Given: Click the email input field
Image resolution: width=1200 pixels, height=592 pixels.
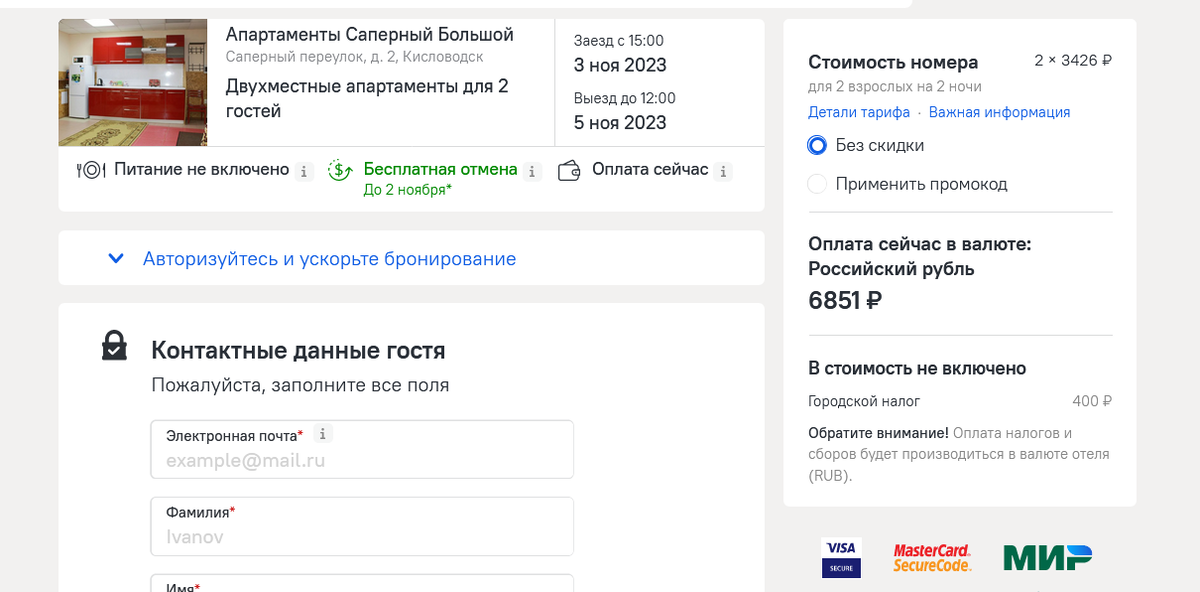Looking at the screenshot, I should click(362, 460).
